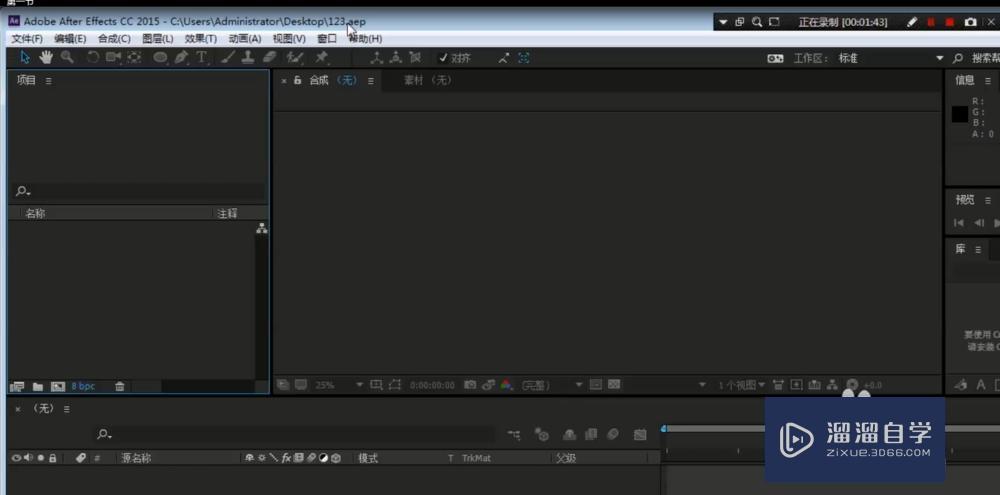Click the project panel search field
Screen dimensions: 1000x495
pos(138,191)
